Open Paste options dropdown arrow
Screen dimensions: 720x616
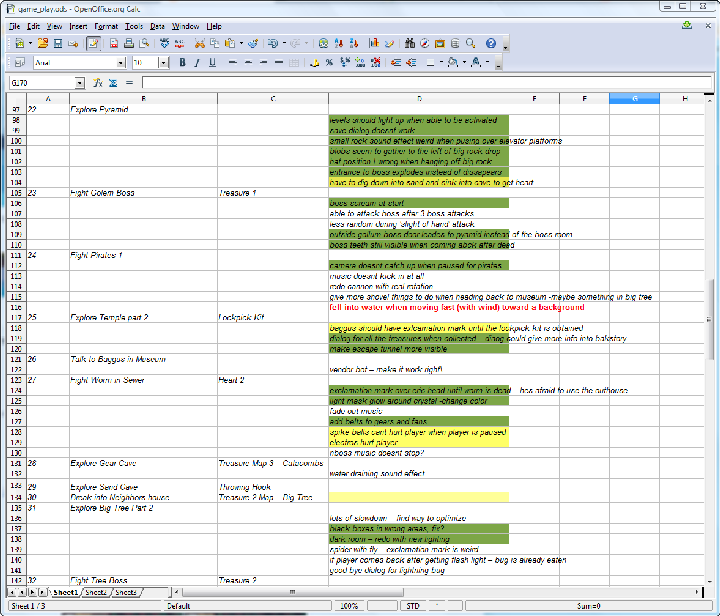tap(241, 43)
